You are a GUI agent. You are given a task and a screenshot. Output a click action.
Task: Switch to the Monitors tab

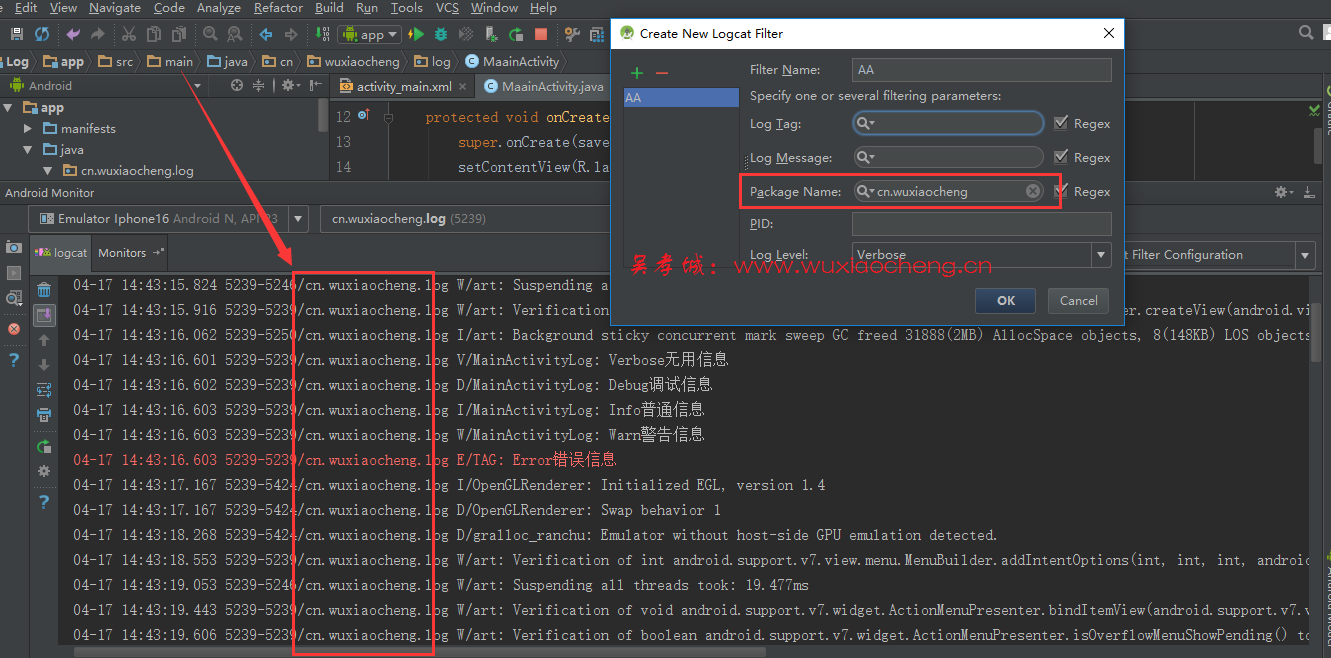click(x=123, y=253)
